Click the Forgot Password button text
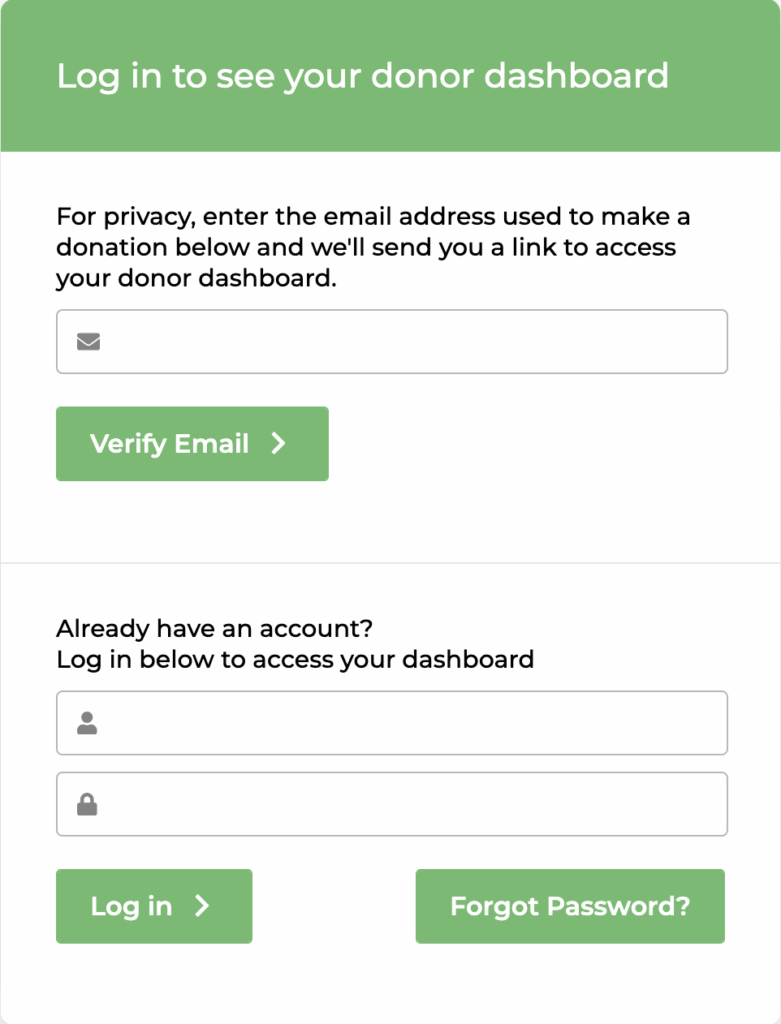781x1024 pixels. 569,906
